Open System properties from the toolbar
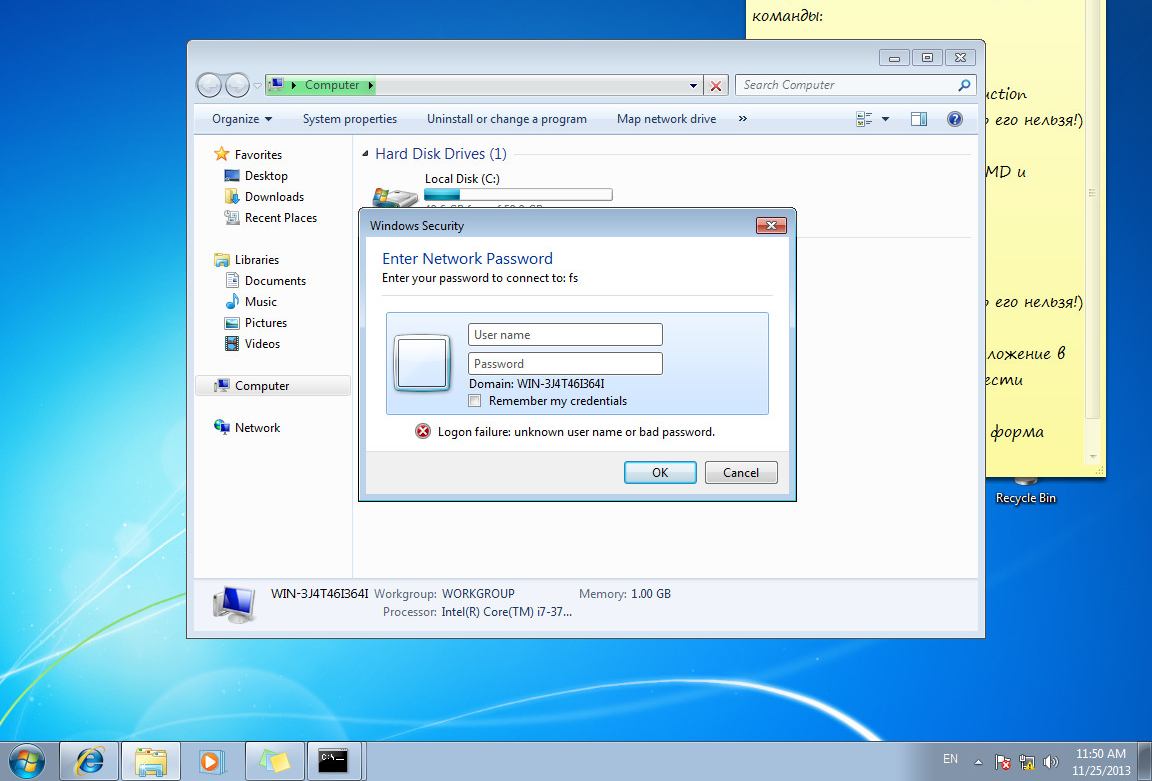The width and height of the screenshot is (1152, 781). point(350,119)
